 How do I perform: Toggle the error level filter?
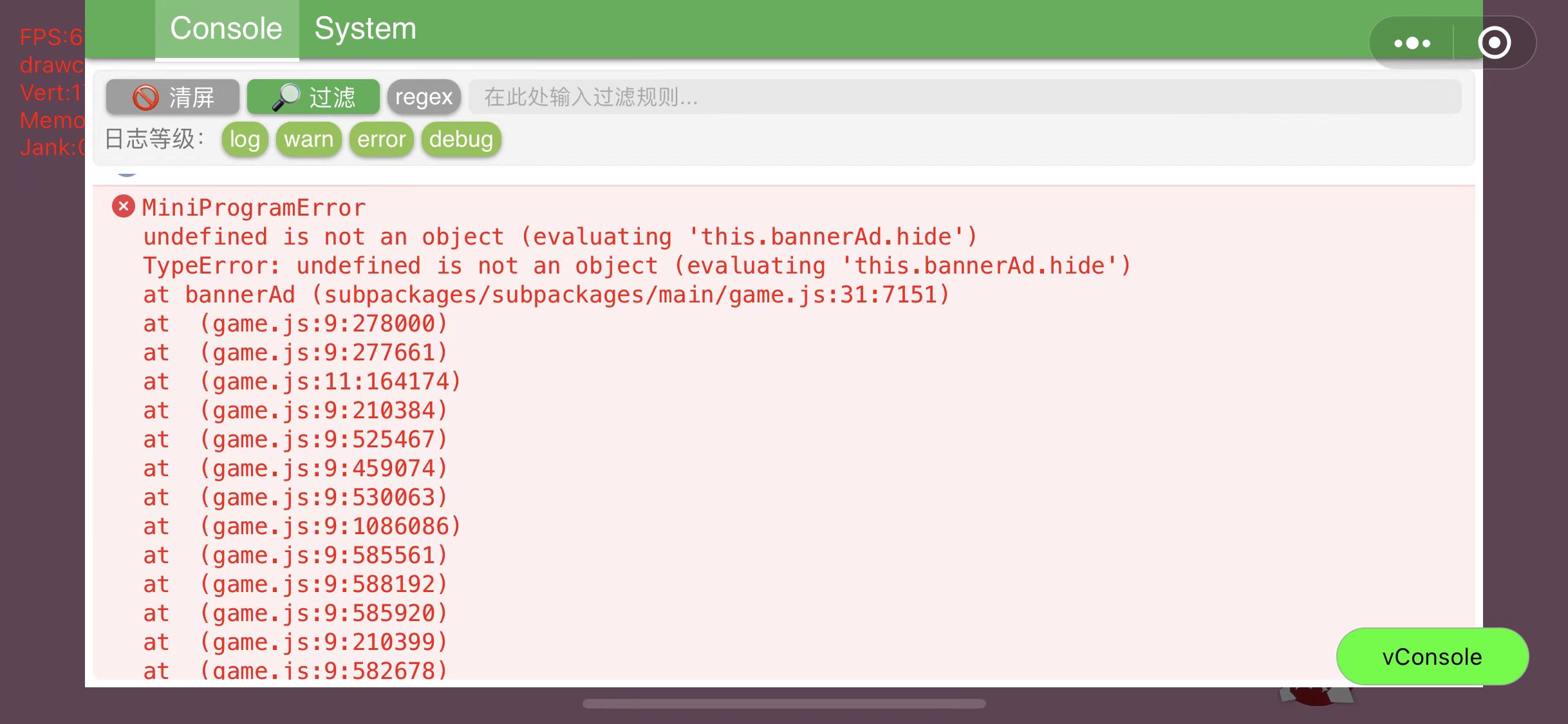381,139
